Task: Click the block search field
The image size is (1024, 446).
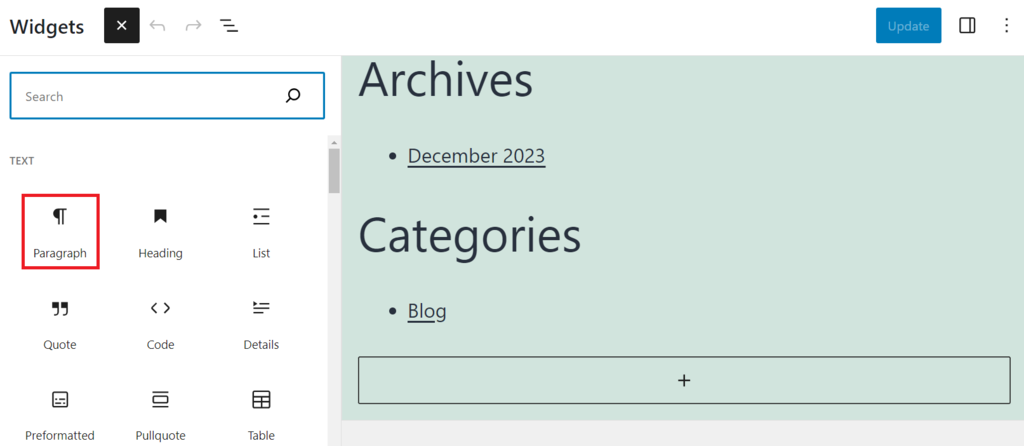Action: [150, 97]
